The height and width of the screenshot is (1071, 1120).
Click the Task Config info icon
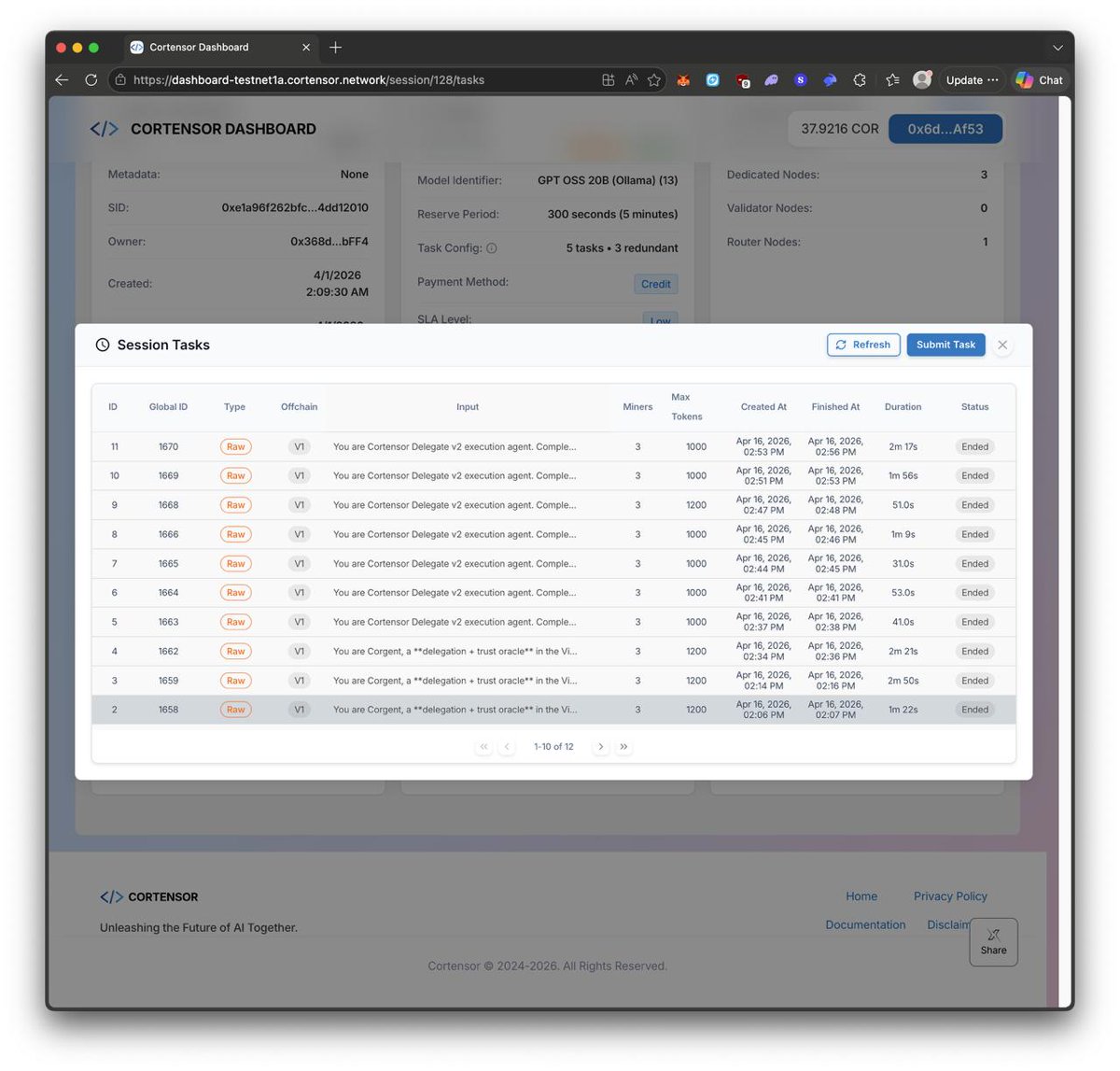pos(492,248)
